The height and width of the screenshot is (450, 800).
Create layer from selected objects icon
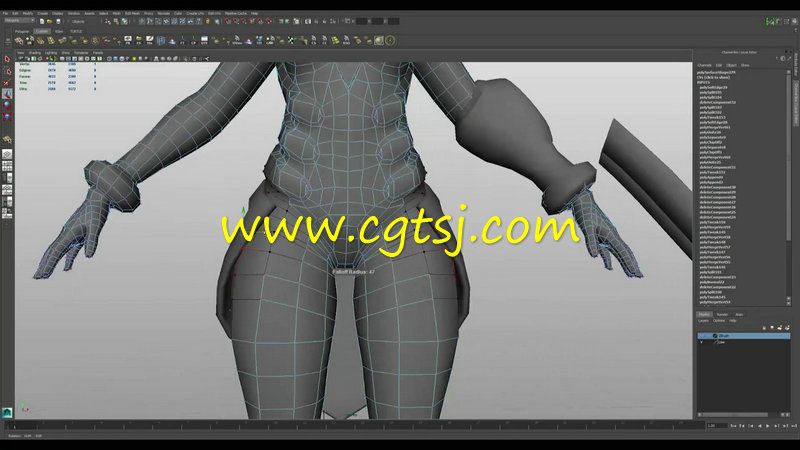click(x=788, y=328)
